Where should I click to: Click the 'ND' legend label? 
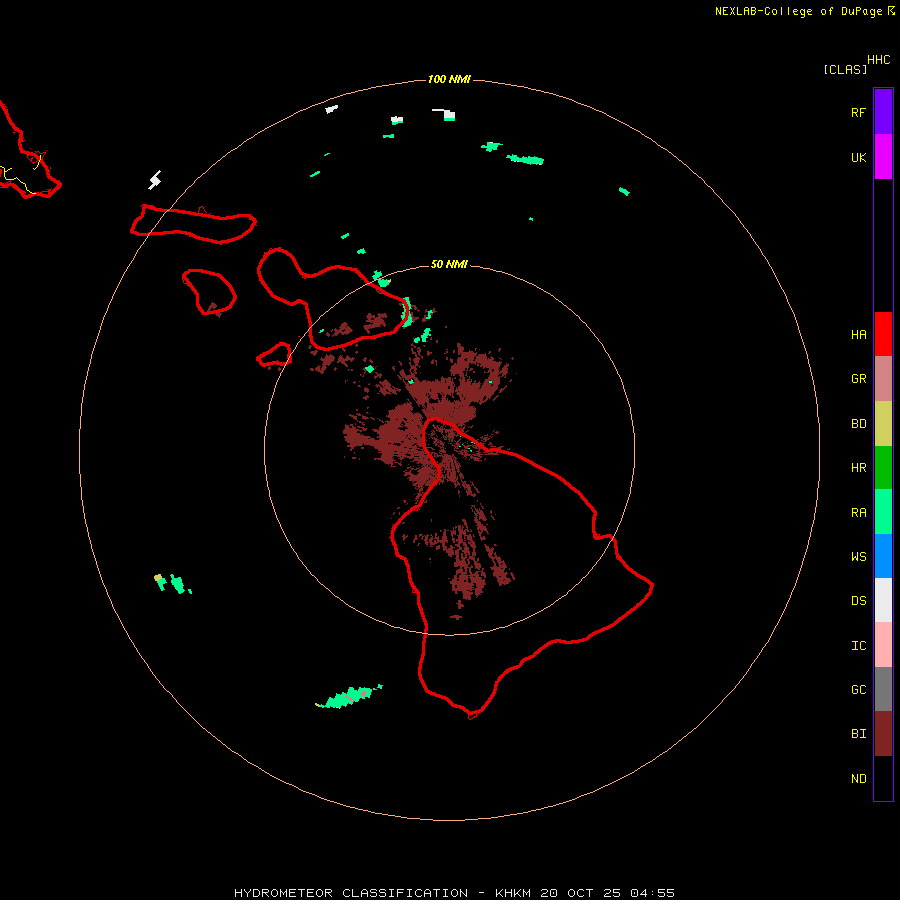coord(859,779)
